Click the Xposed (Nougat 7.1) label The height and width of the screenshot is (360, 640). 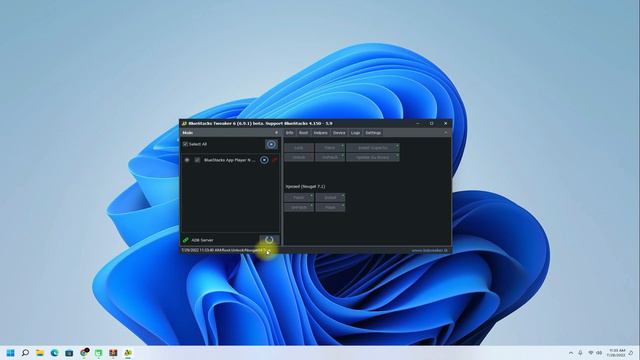point(305,187)
